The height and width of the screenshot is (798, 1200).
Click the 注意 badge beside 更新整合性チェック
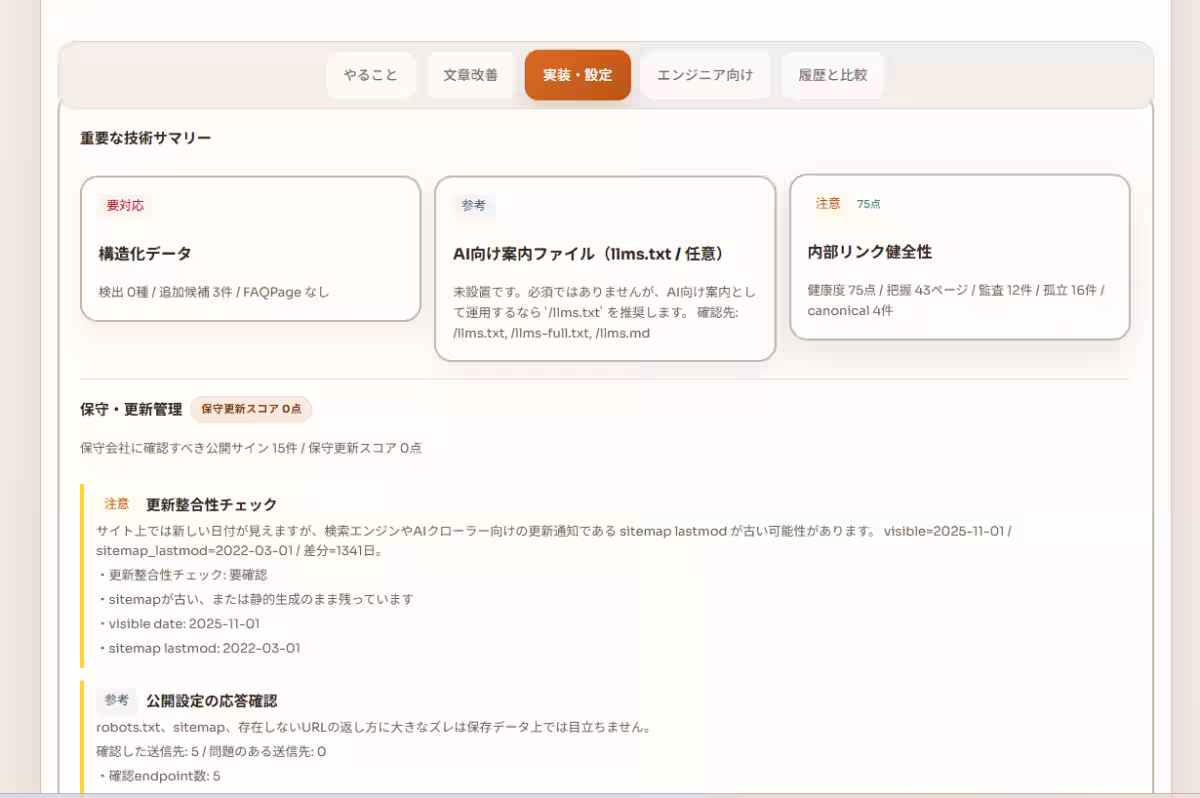click(x=117, y=504)
